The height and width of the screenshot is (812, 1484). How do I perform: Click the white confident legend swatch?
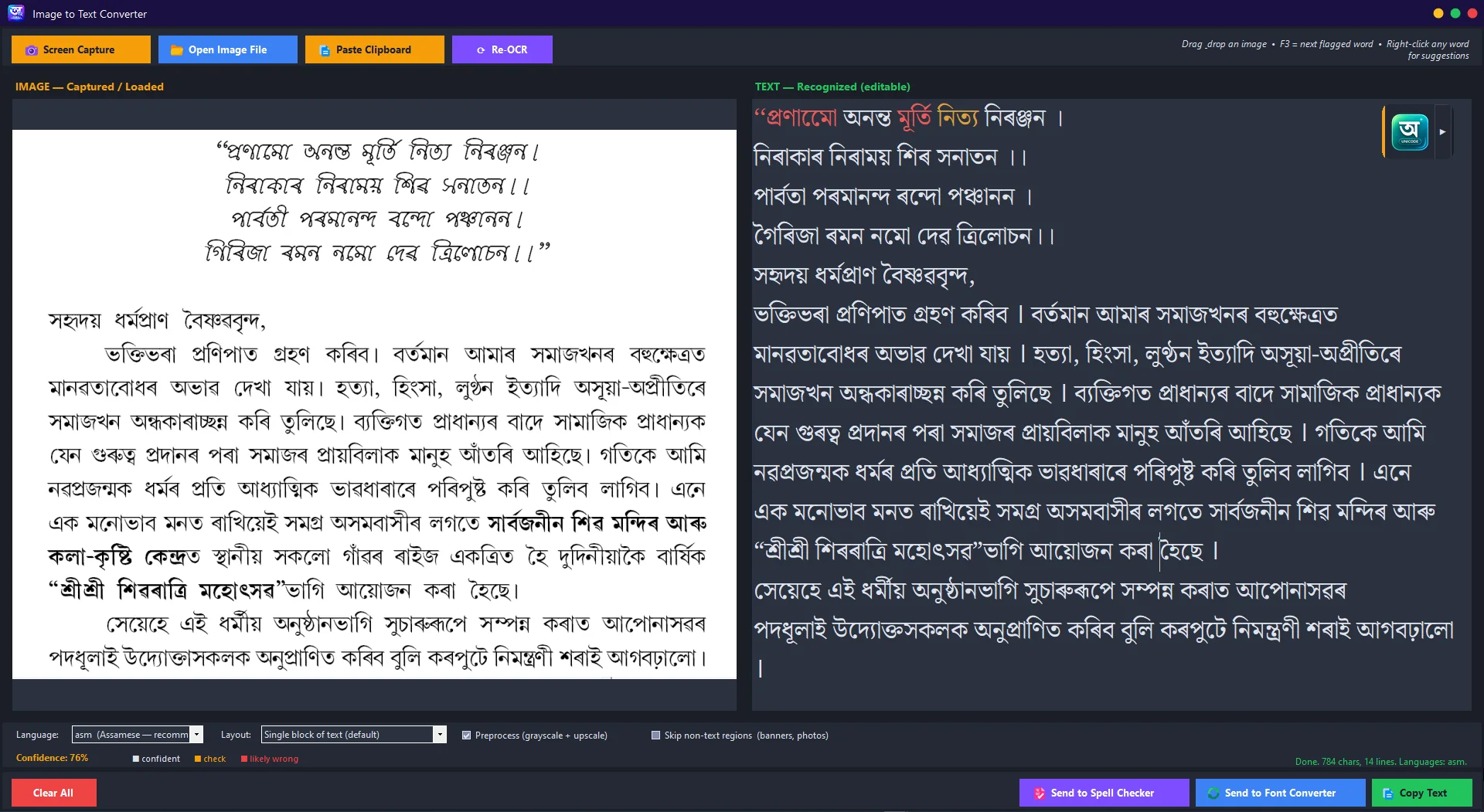click(136, 759)
